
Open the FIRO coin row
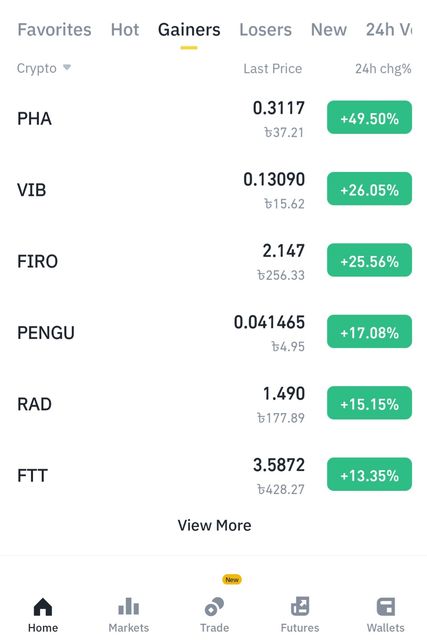pyautogui.click(x=214, y=261)
